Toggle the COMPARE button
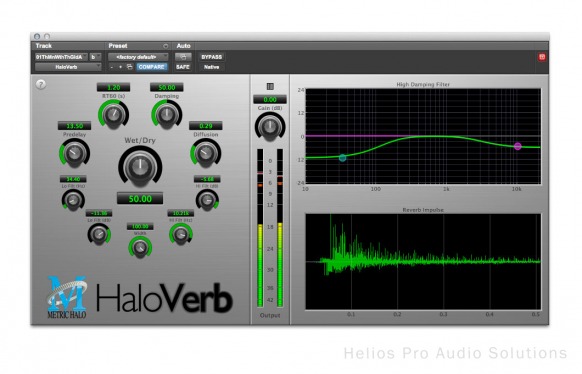Screen dimensions: 582x374 tap(151, 67)
